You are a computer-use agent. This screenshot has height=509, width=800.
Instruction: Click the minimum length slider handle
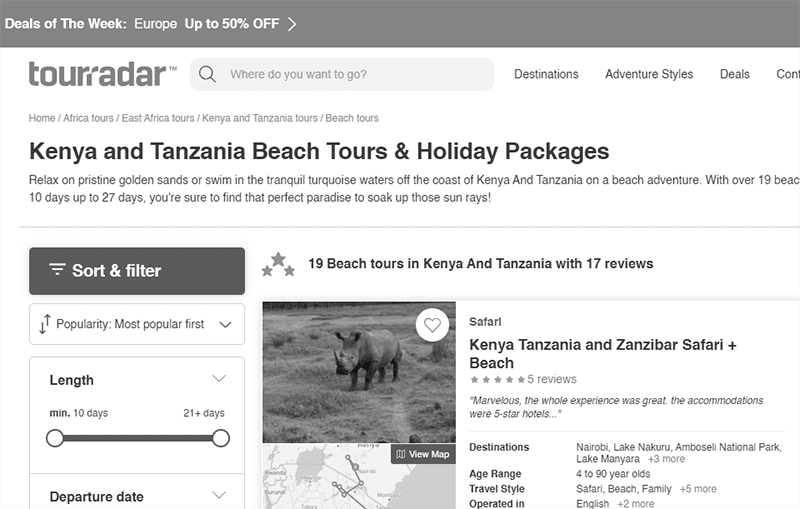point(55,438)
